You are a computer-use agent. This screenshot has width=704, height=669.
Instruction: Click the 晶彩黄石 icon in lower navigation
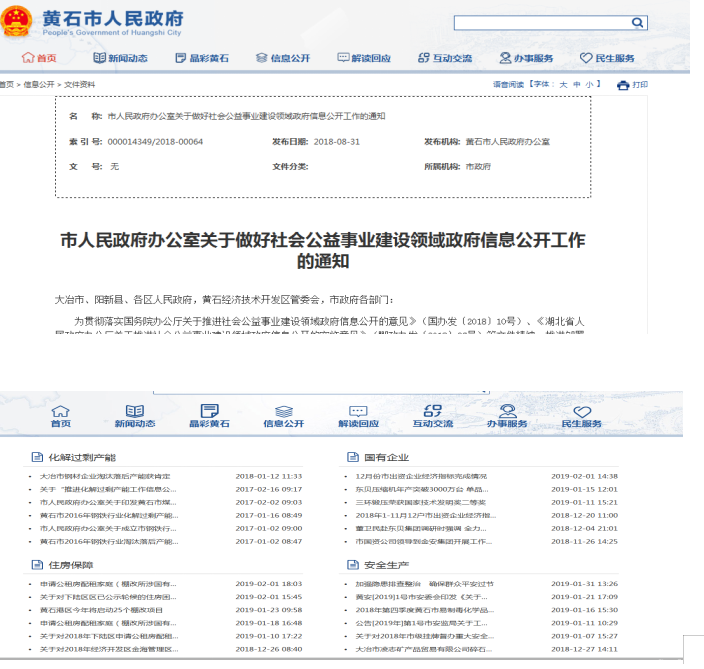[x=209, y=411]
